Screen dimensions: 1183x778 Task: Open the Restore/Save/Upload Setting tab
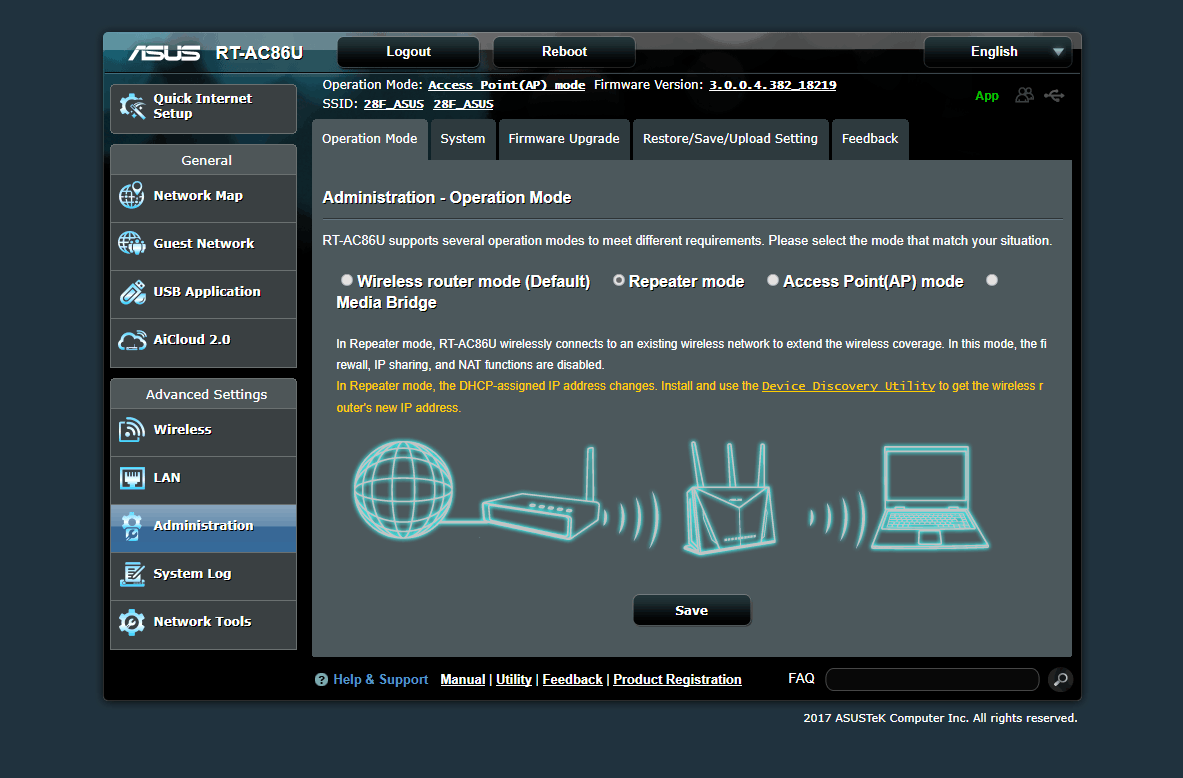coord(730,140)
